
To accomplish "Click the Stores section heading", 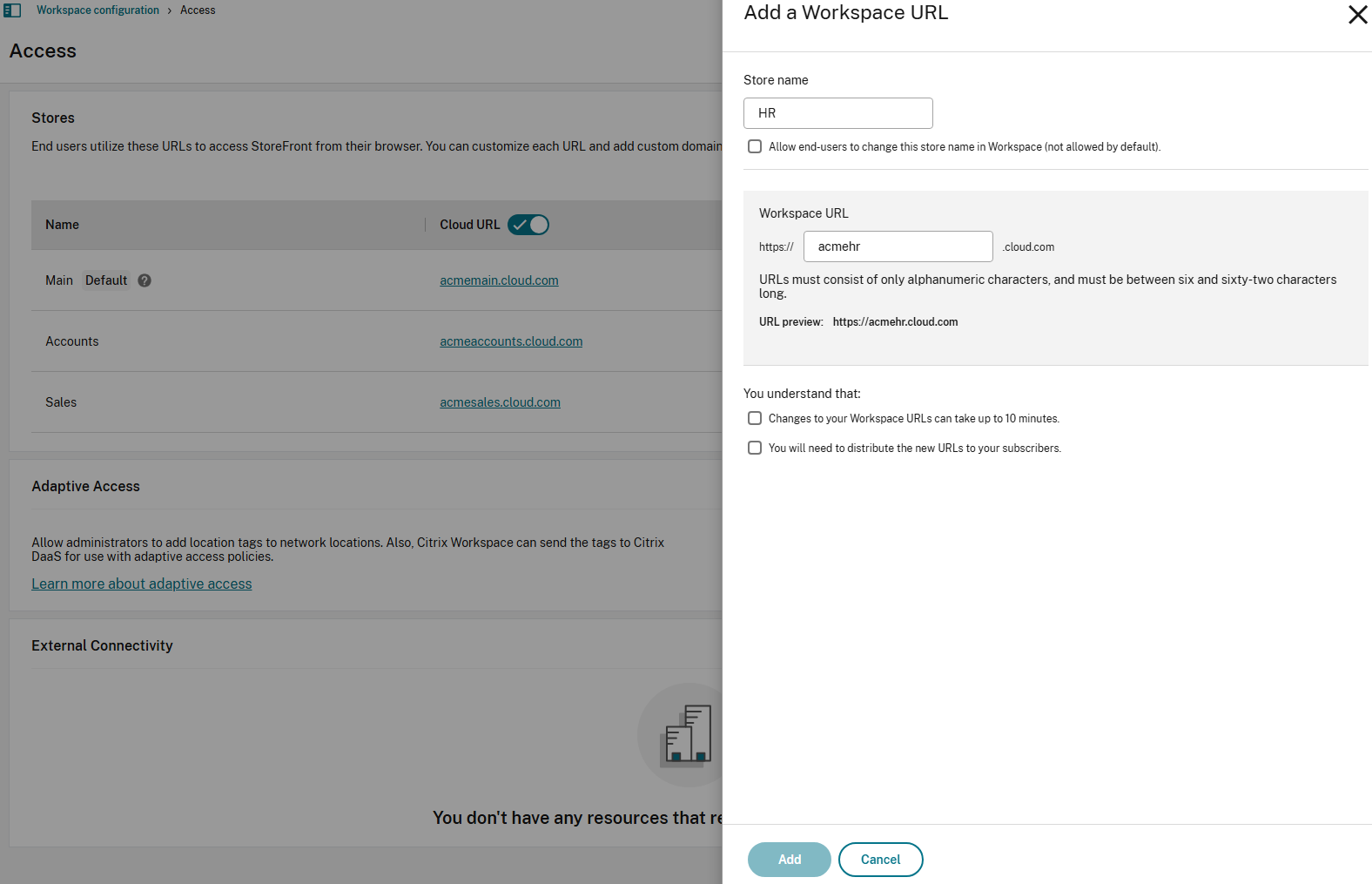I will coord(53,118).
